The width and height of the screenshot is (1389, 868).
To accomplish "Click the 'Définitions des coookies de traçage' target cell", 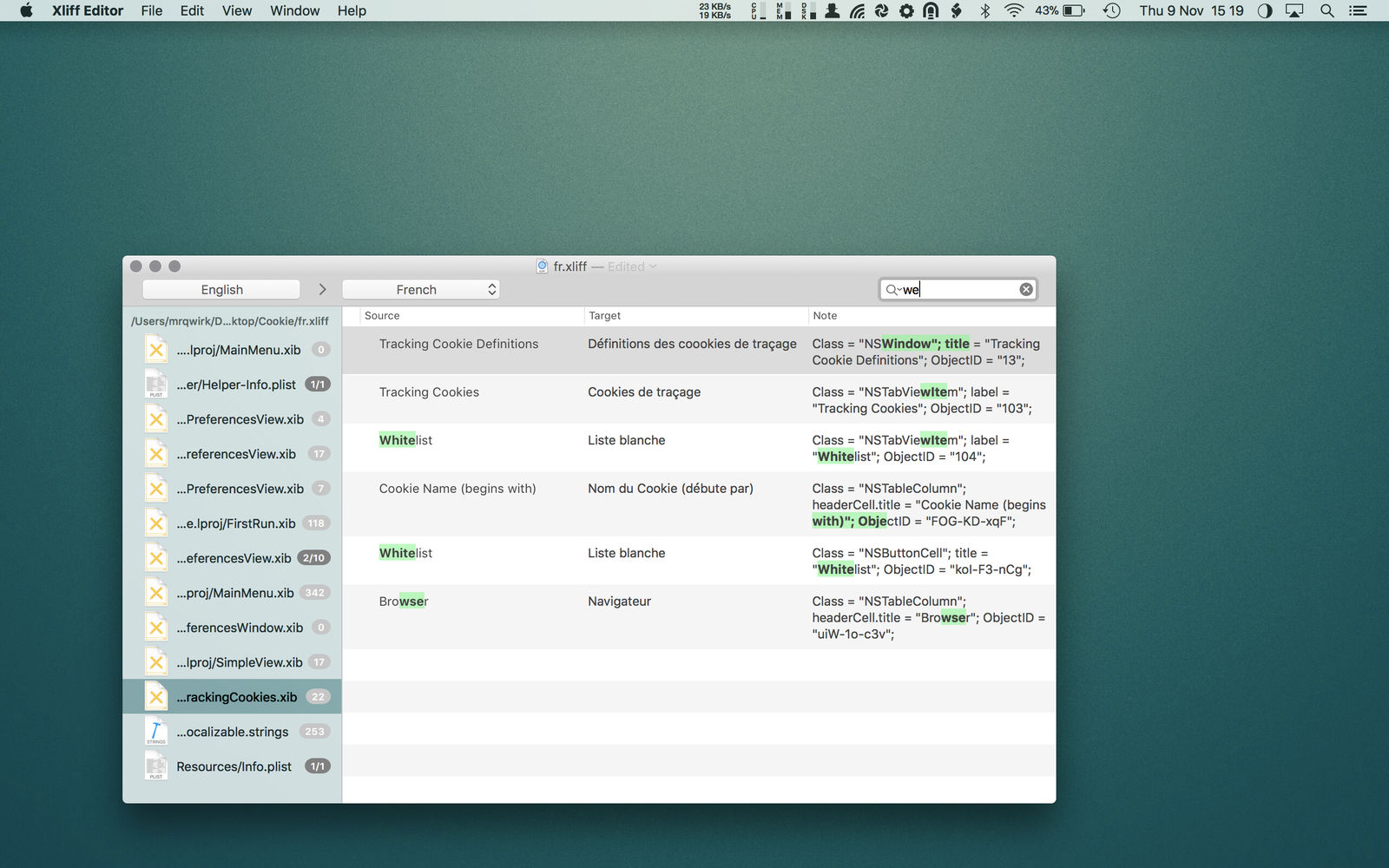I will 692,344.
